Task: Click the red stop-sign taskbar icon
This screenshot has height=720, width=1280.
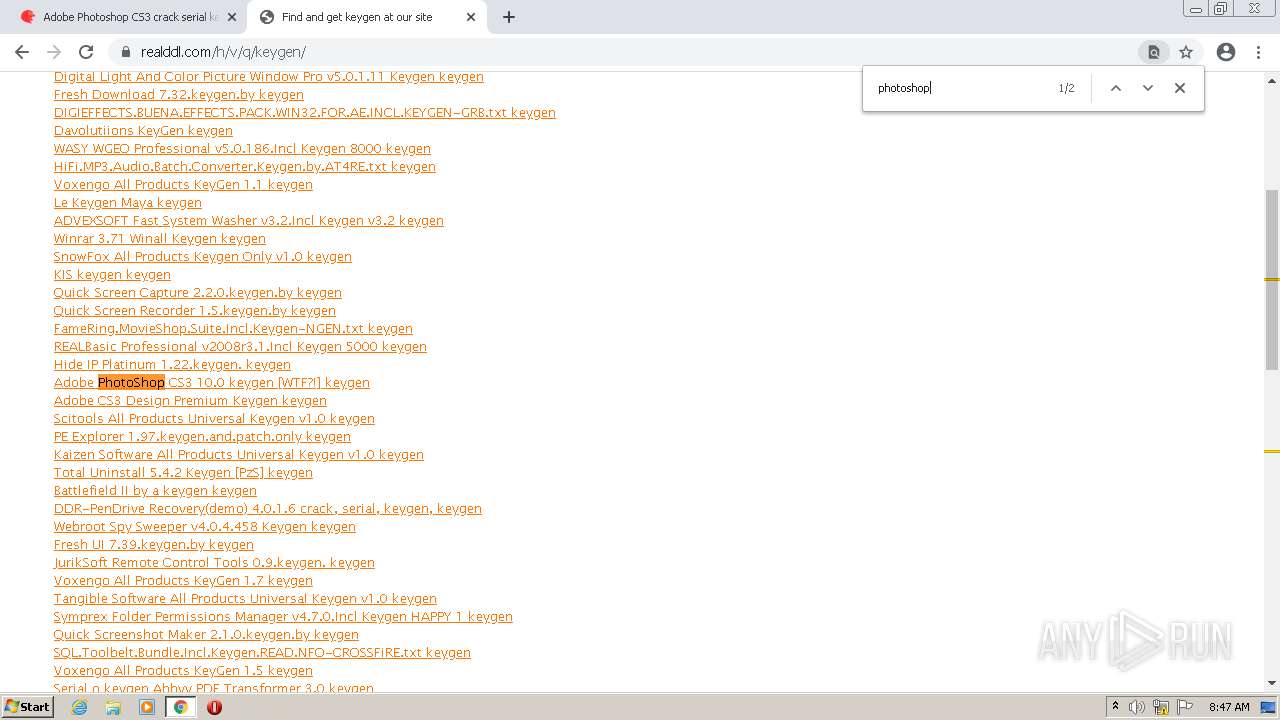Action: tap(214, 707)
